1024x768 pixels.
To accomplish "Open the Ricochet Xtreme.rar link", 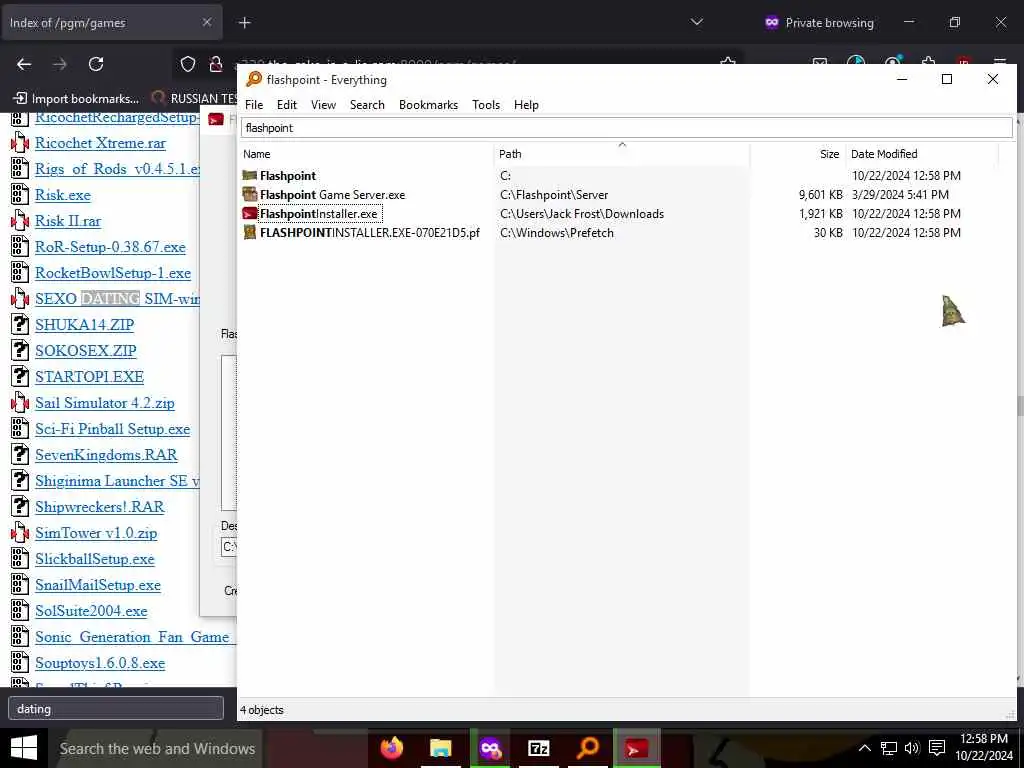I will [101, 143].
